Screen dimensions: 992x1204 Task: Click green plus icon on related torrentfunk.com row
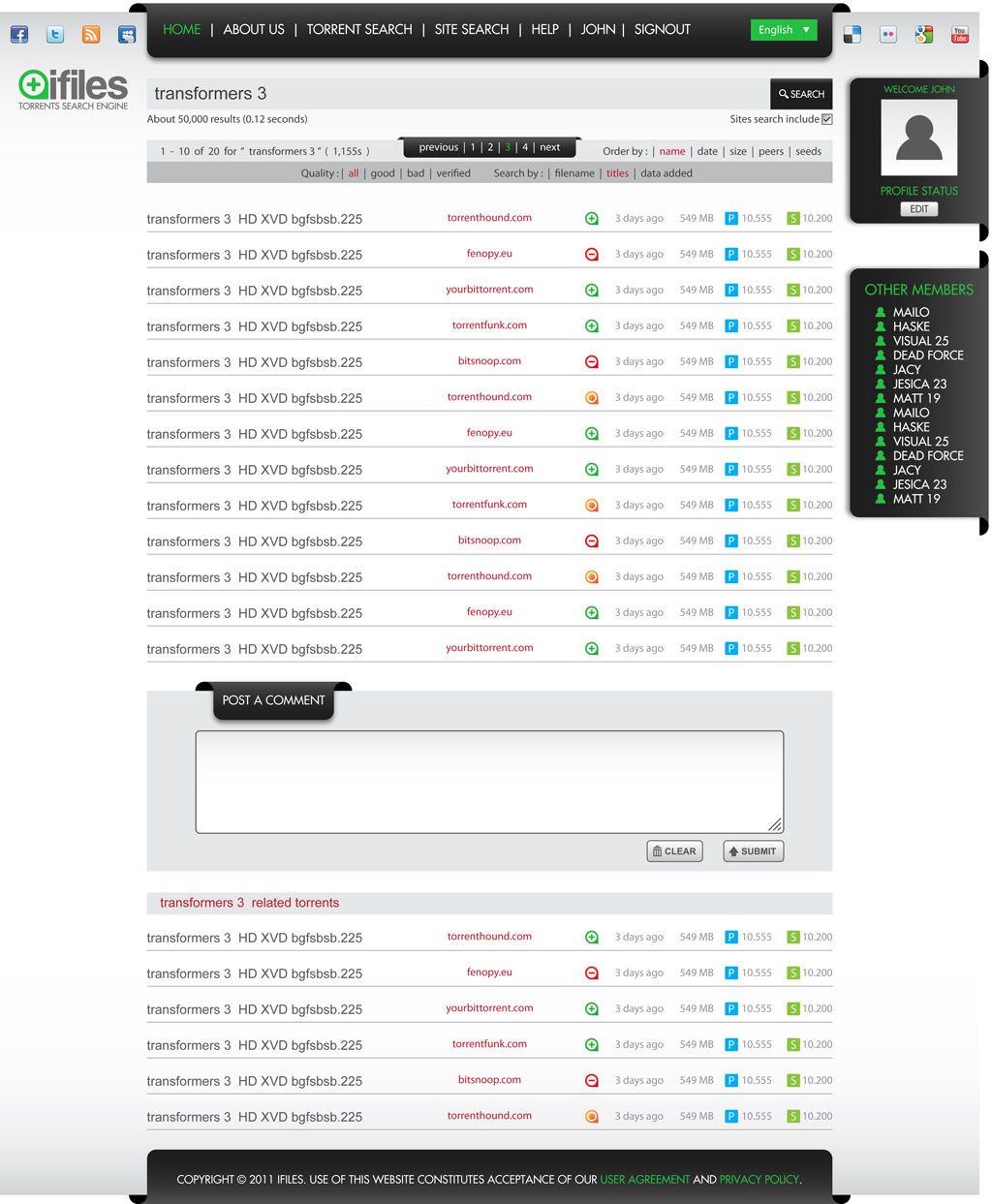[592, 1045]
